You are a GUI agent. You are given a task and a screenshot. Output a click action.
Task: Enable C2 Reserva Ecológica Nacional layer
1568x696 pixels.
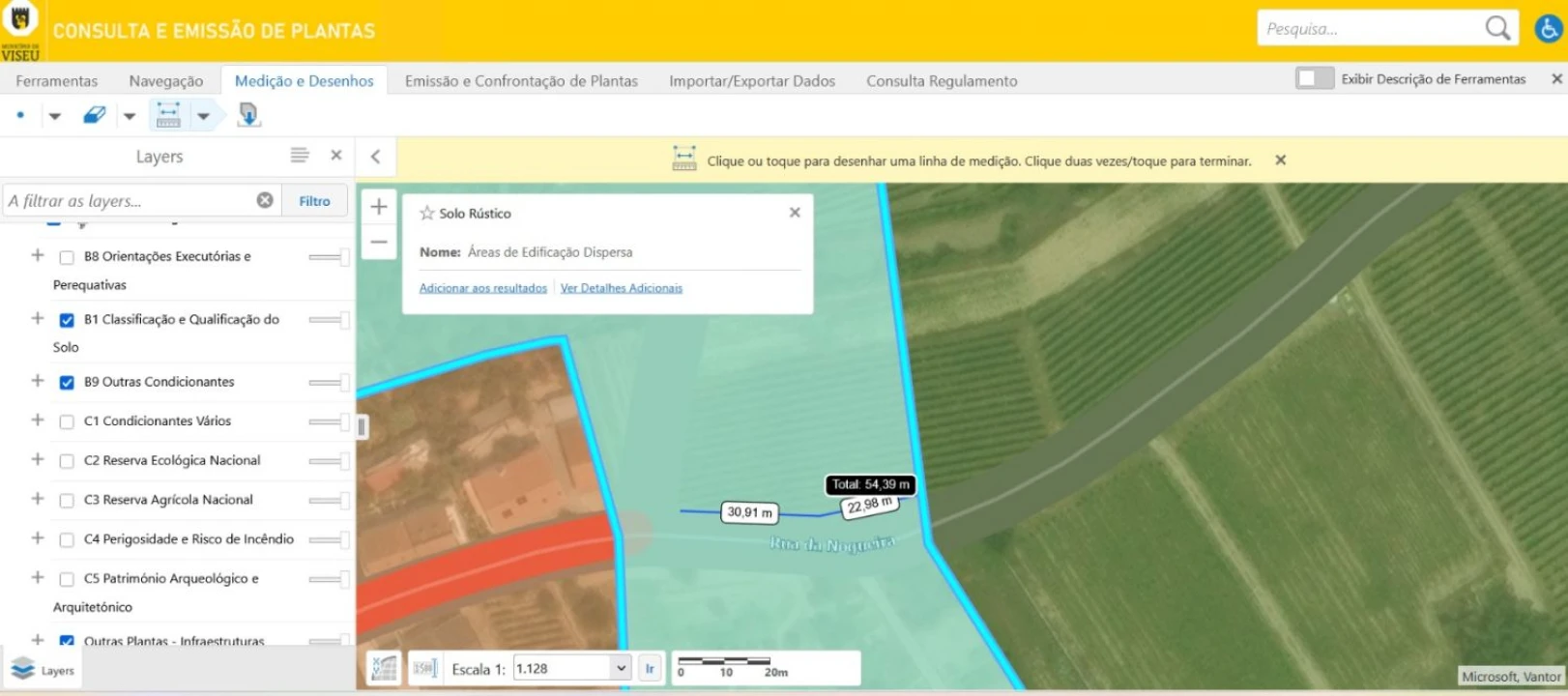[67, 461]
